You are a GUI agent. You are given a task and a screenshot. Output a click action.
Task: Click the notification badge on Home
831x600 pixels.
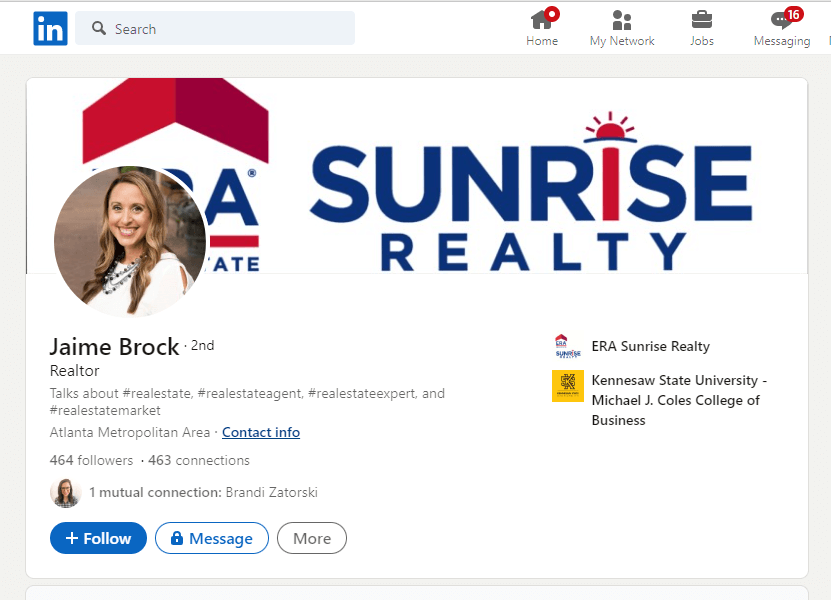click(x=552, y=13)
